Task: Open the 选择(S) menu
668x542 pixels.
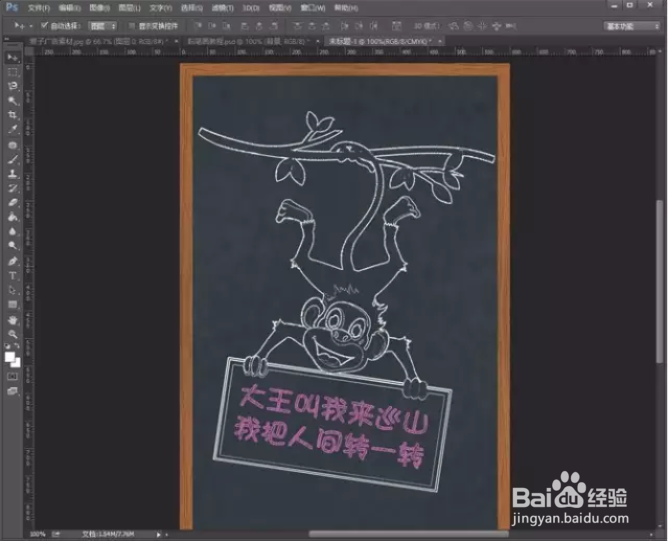Action: tap(192, 8)
